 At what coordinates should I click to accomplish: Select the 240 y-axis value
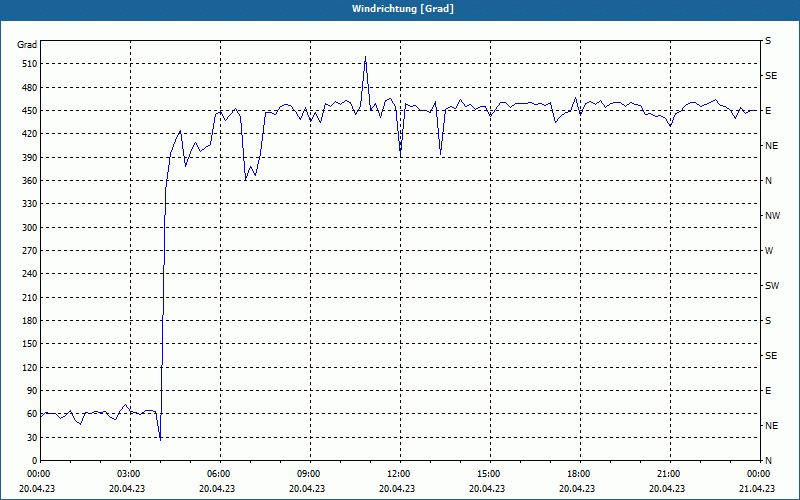pos(30,274)
